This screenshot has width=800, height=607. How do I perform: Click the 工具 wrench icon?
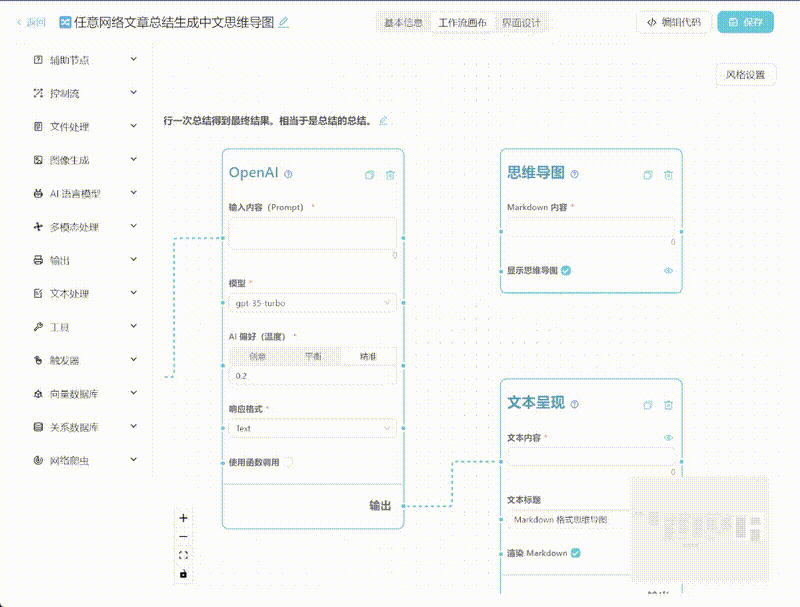pyautogui.click(x=38, y=326)
